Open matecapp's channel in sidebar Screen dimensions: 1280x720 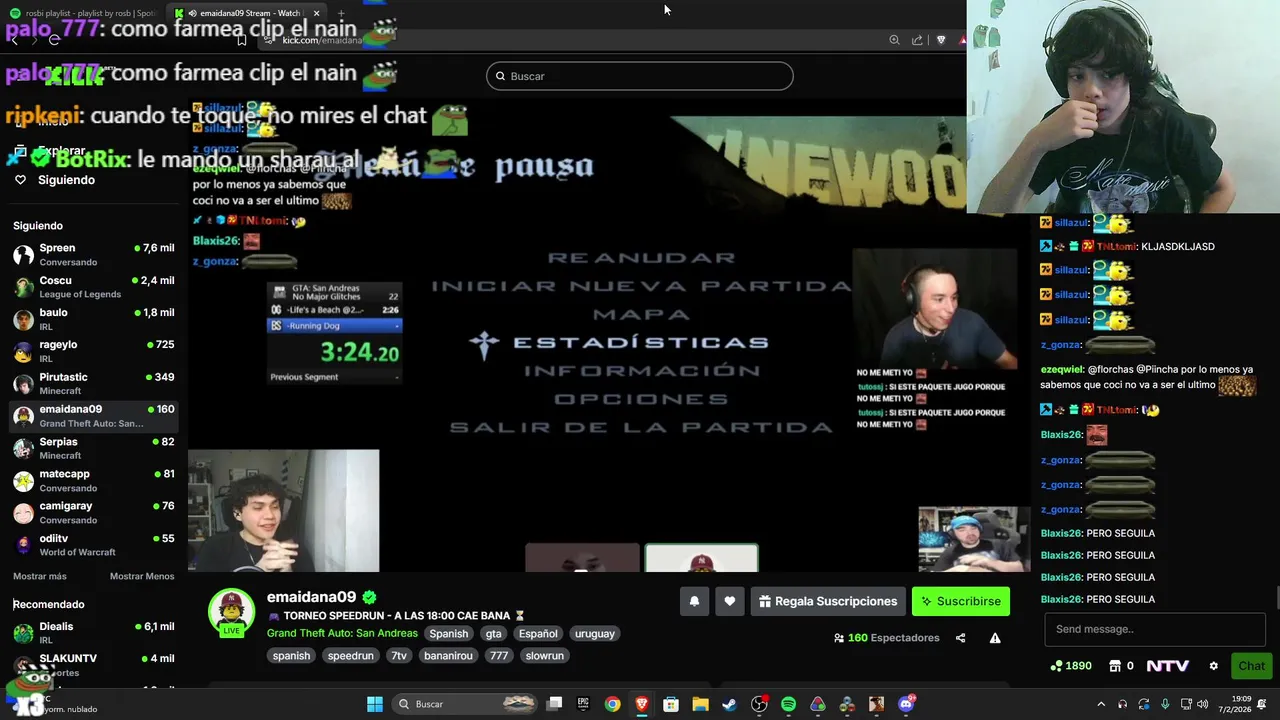click(93, 480)
